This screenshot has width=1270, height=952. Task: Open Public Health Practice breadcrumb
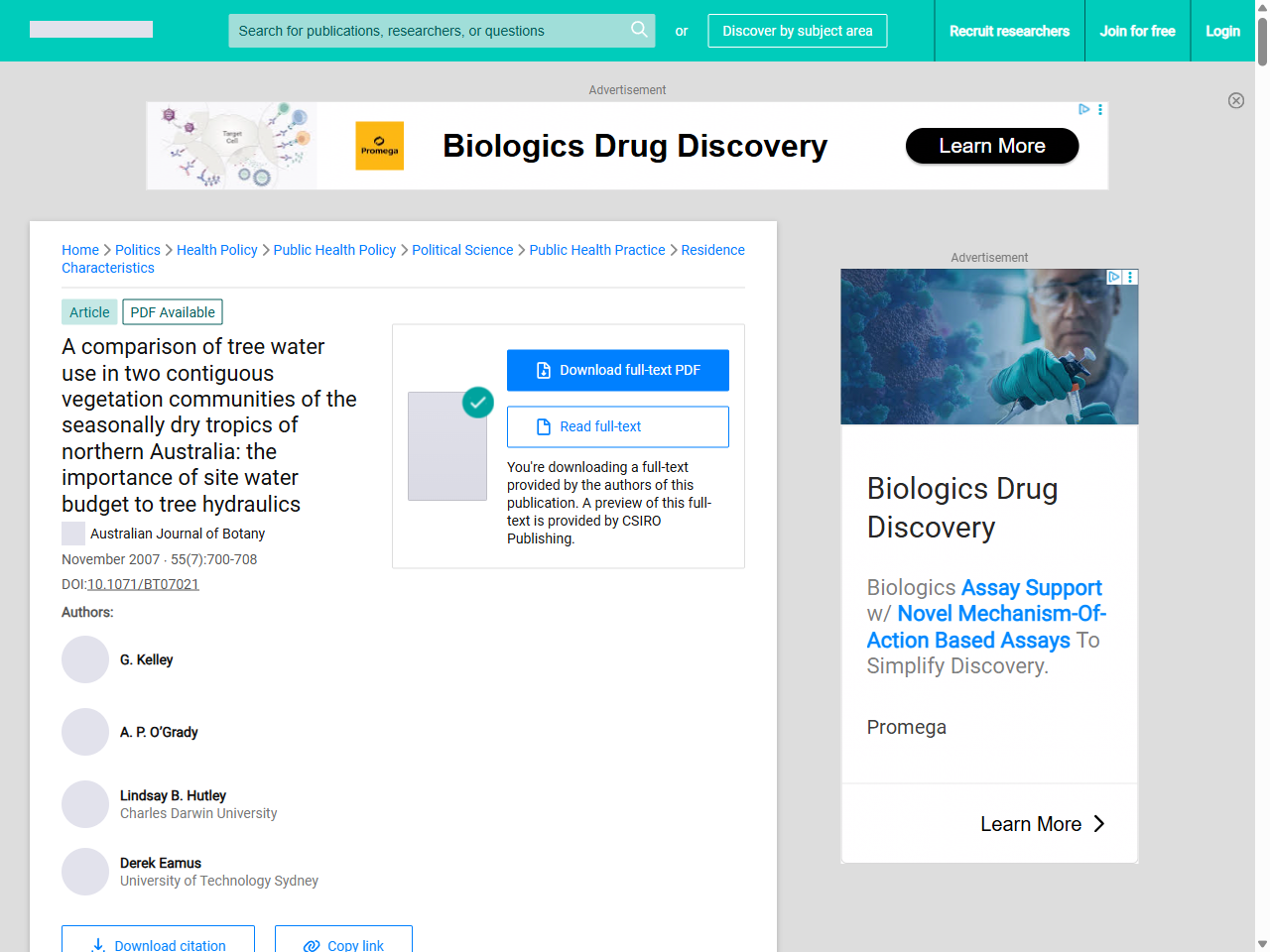coord(597,250)
